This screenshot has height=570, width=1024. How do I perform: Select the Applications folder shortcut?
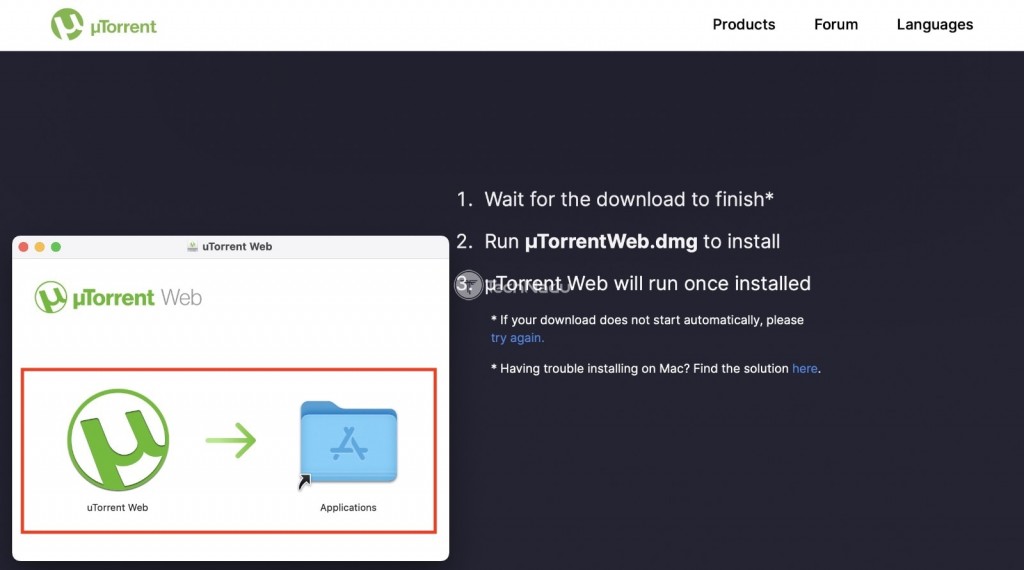pyautogui.click(x=348, y=443)
